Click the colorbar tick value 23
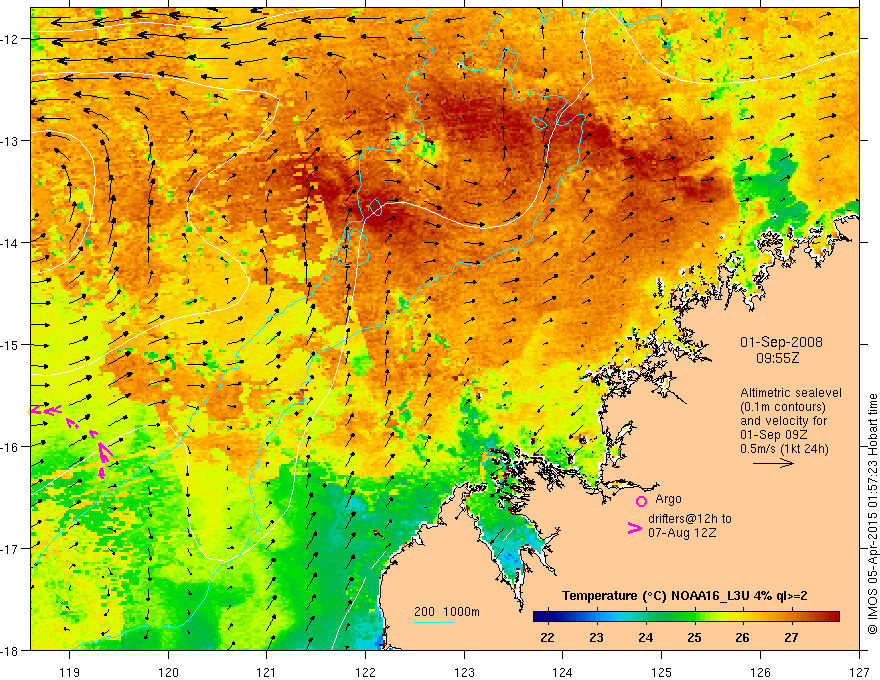The width and height of the screenshot is (880, 680). tap(596, 638)
